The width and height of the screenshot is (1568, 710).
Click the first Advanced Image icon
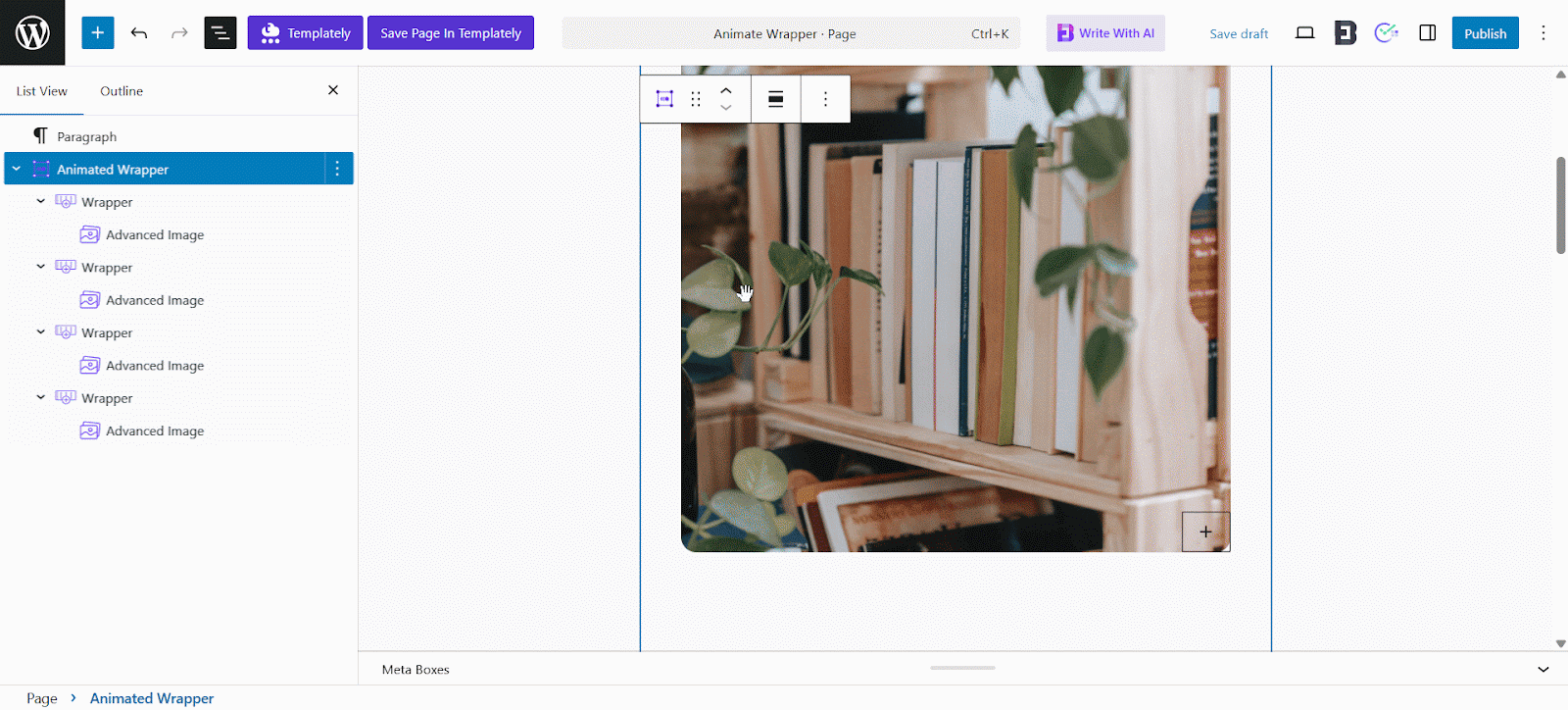pos(90,234)
